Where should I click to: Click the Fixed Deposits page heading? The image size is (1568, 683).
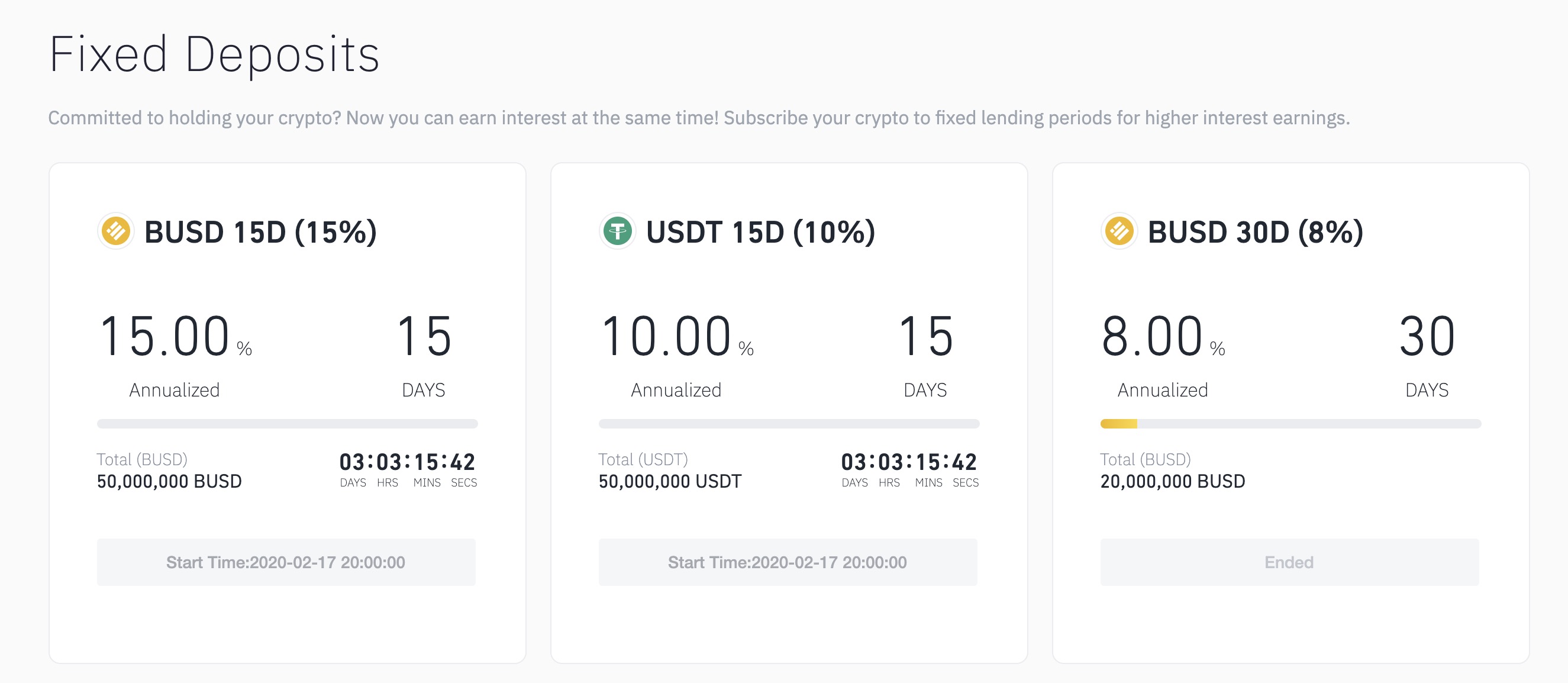(214, 55)
